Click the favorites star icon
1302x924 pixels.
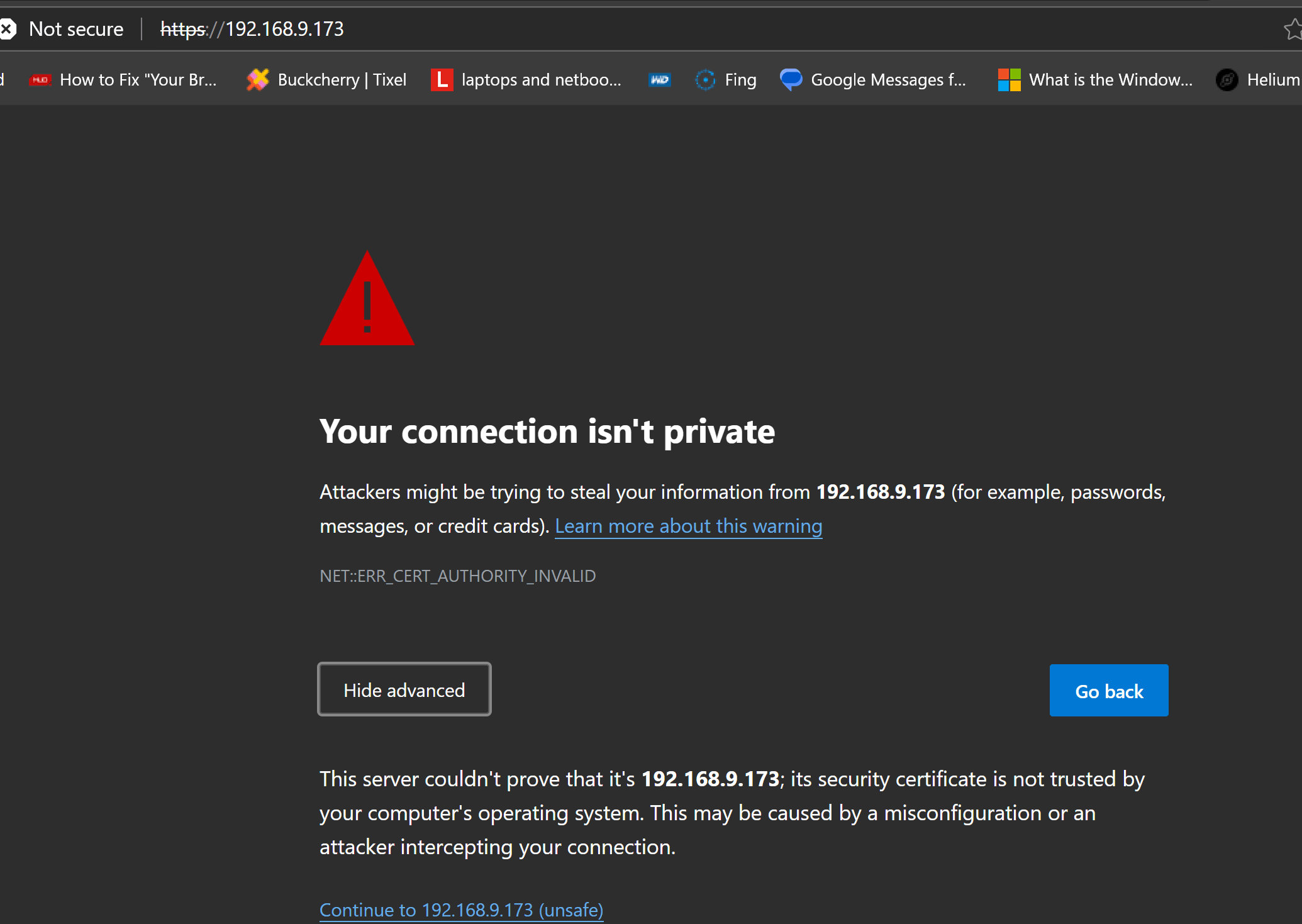(x=1293, y=29)
